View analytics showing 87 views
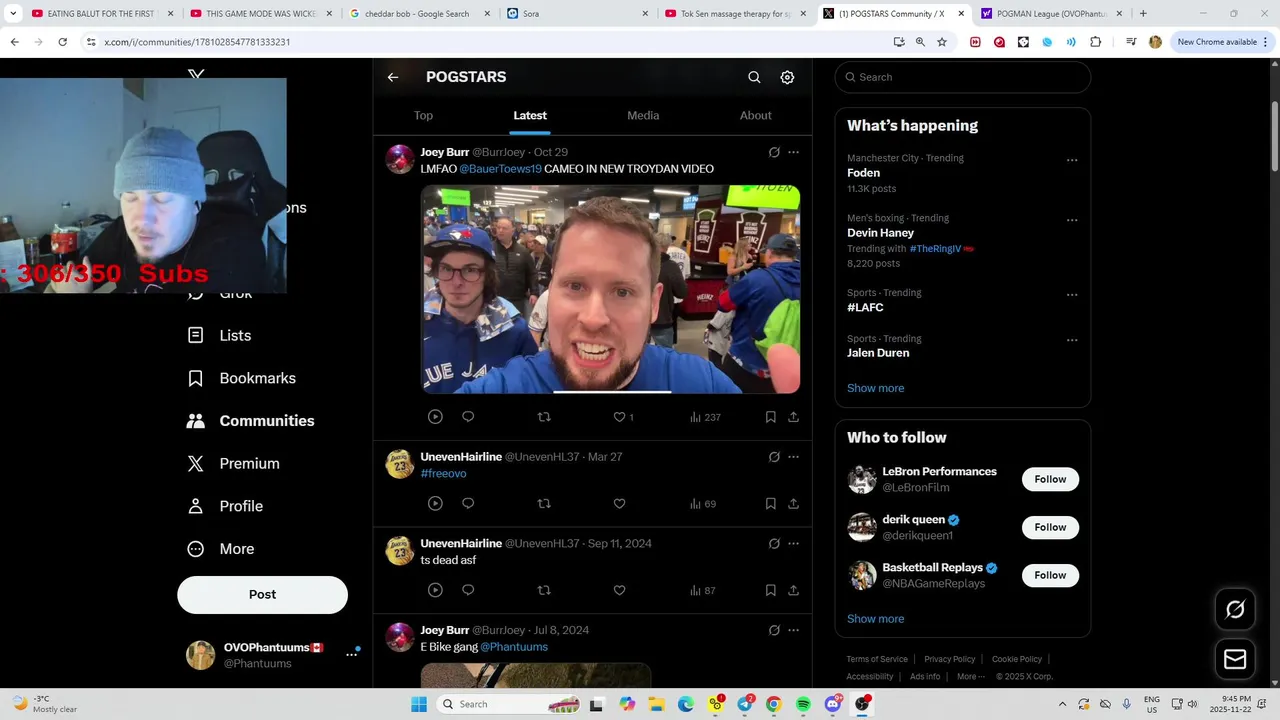 coord(703,590)
